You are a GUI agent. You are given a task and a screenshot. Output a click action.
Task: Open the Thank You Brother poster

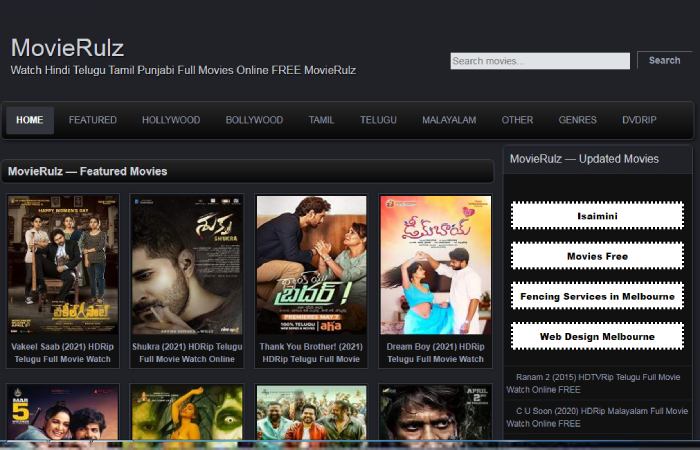311,265
